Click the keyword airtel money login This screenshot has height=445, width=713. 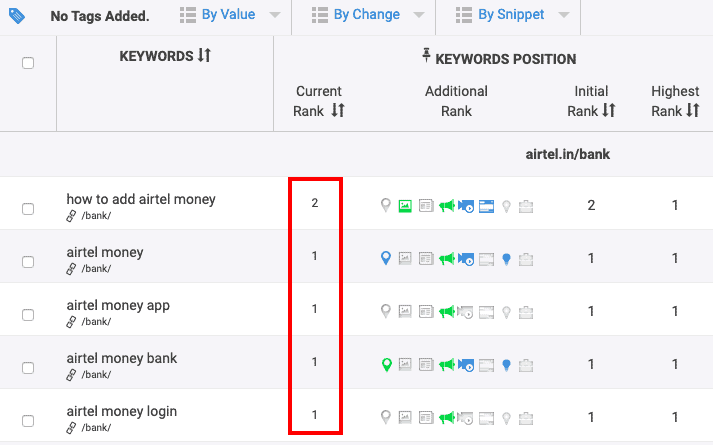(x=122, y=411)
